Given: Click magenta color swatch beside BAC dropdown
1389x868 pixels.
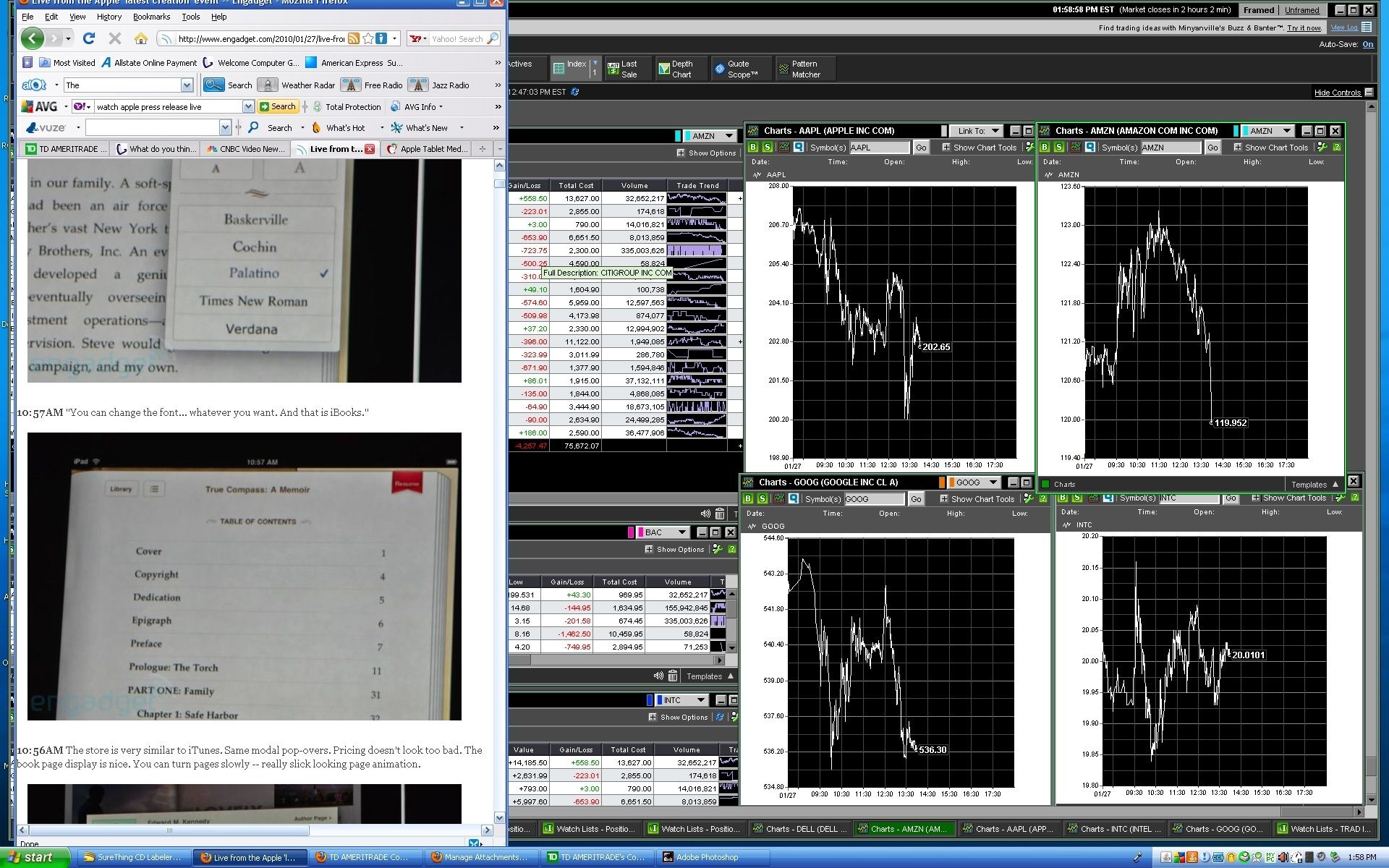Looking at the screenshot, I should pyautogui.click(x=631, y=532).
